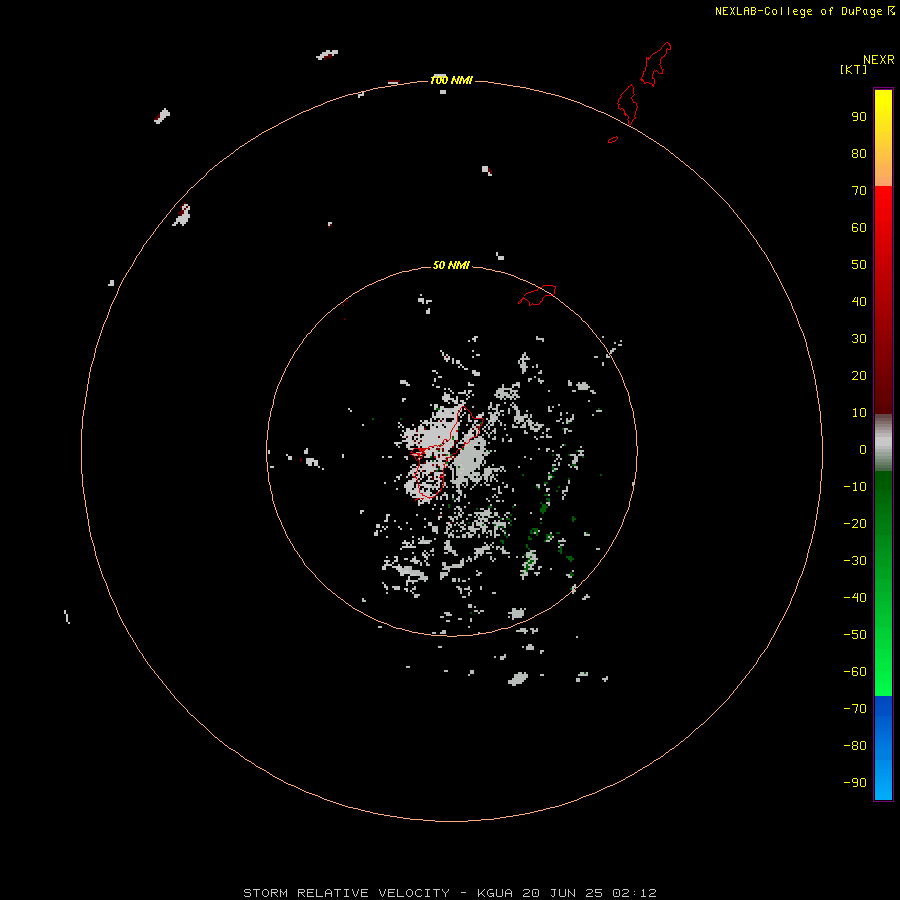The width and height of the screenshot is (900, 900).
Task: Click the red island outline on 50 NMI ring
Action: point(537,295)
